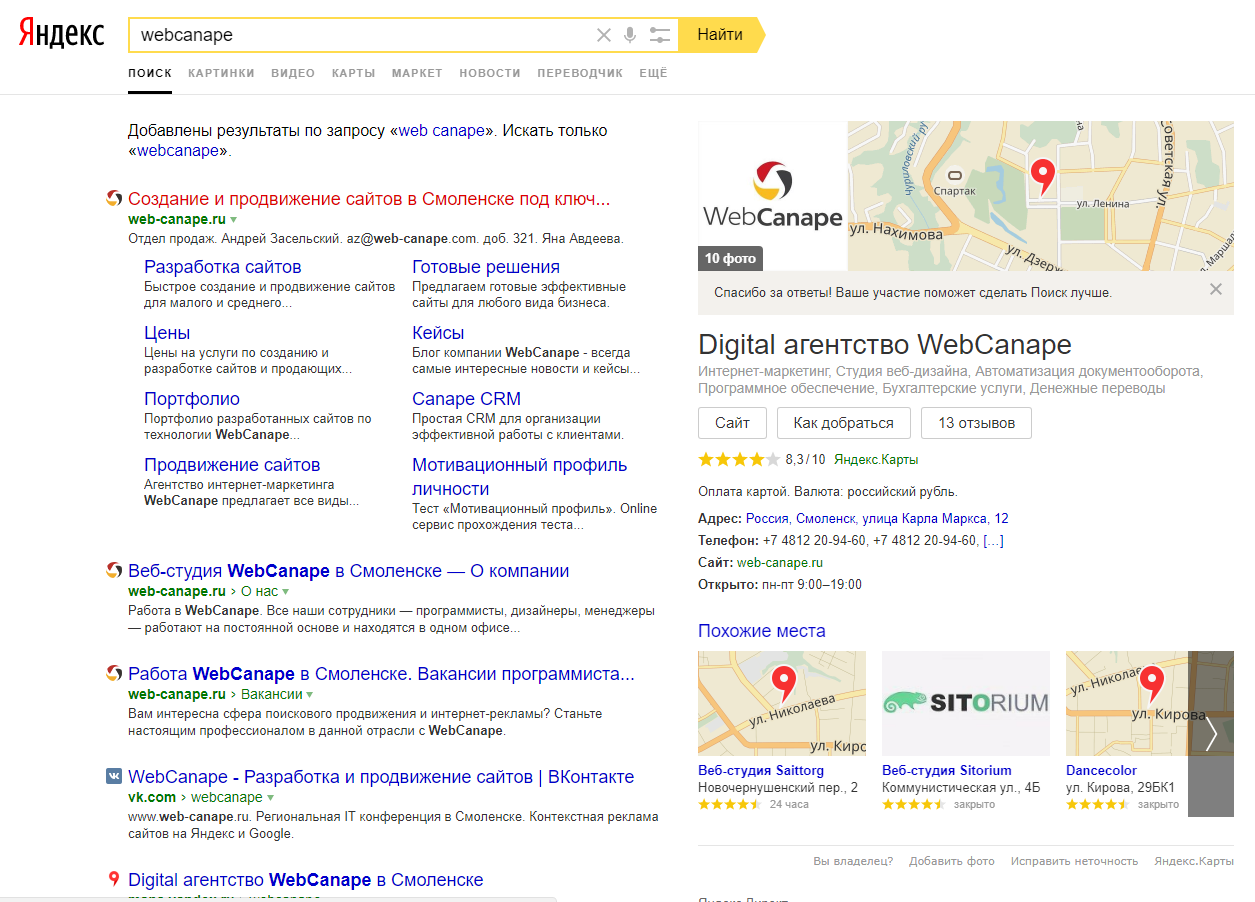Click the 'web canape' query suggestion link
1255x902 pixels.
pos(442,131)
